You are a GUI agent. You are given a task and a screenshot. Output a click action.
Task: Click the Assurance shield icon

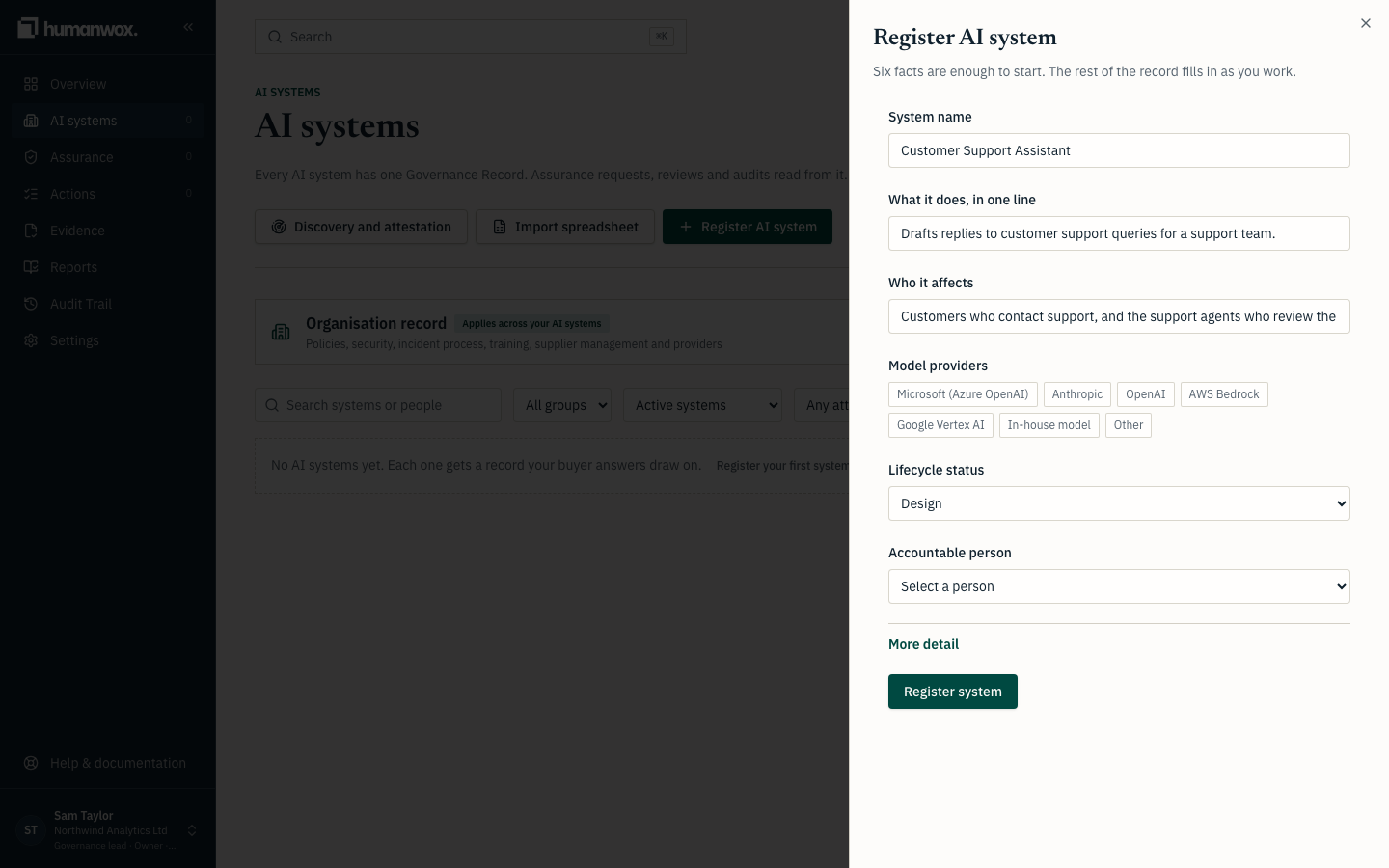[31, 157]
